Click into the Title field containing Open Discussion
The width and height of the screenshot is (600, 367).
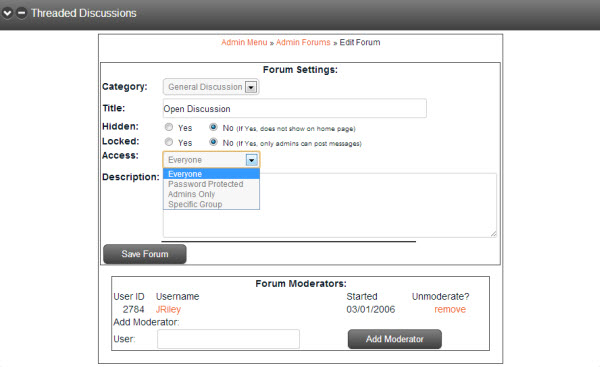point(295,109)
